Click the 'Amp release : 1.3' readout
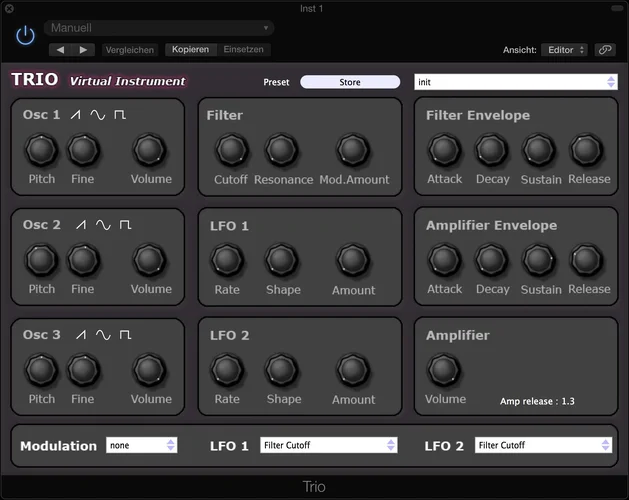Image resolution: width=629 pixels, height=500 pixels. 537,401
